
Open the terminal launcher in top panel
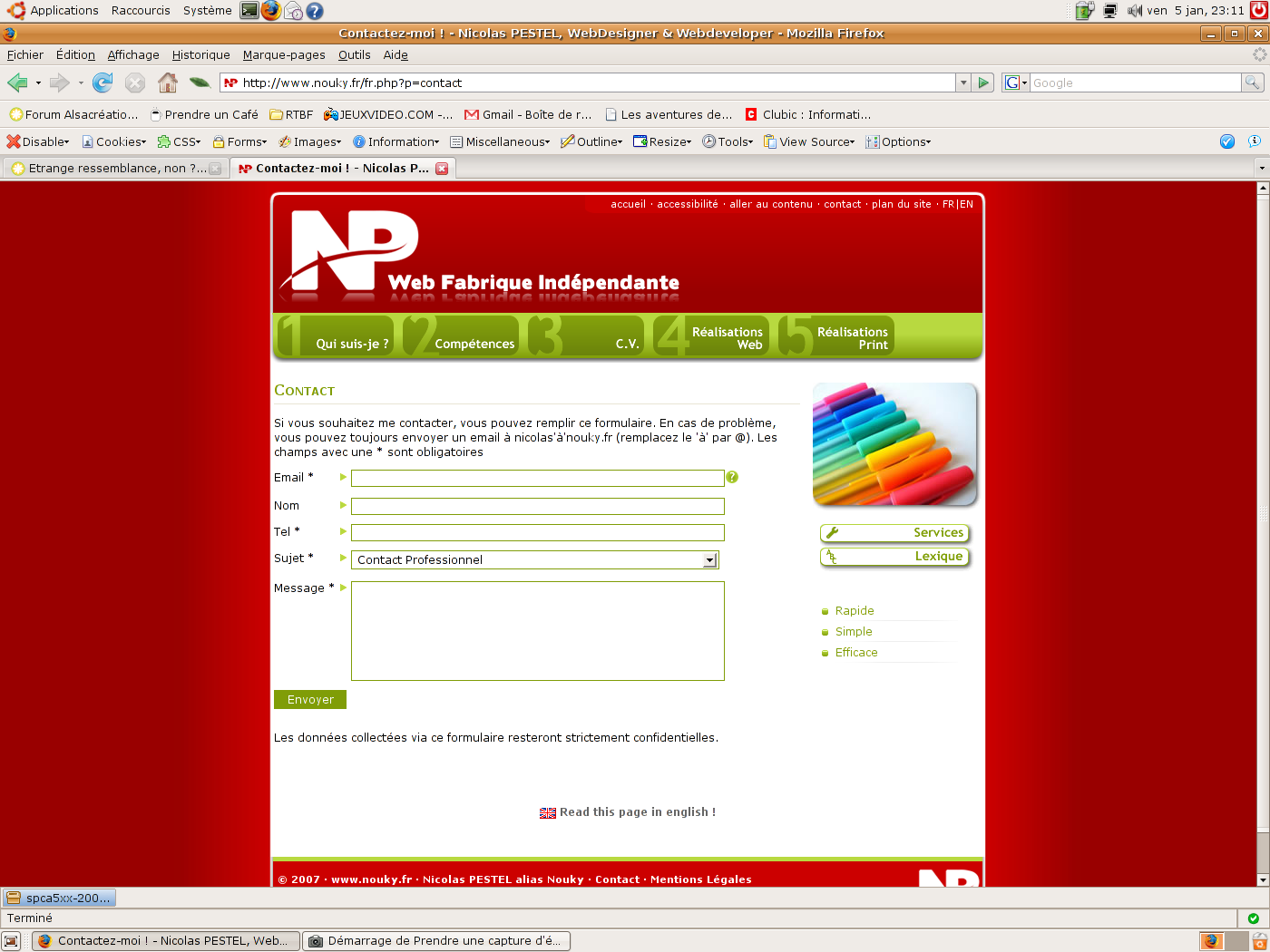coord(249,11)
